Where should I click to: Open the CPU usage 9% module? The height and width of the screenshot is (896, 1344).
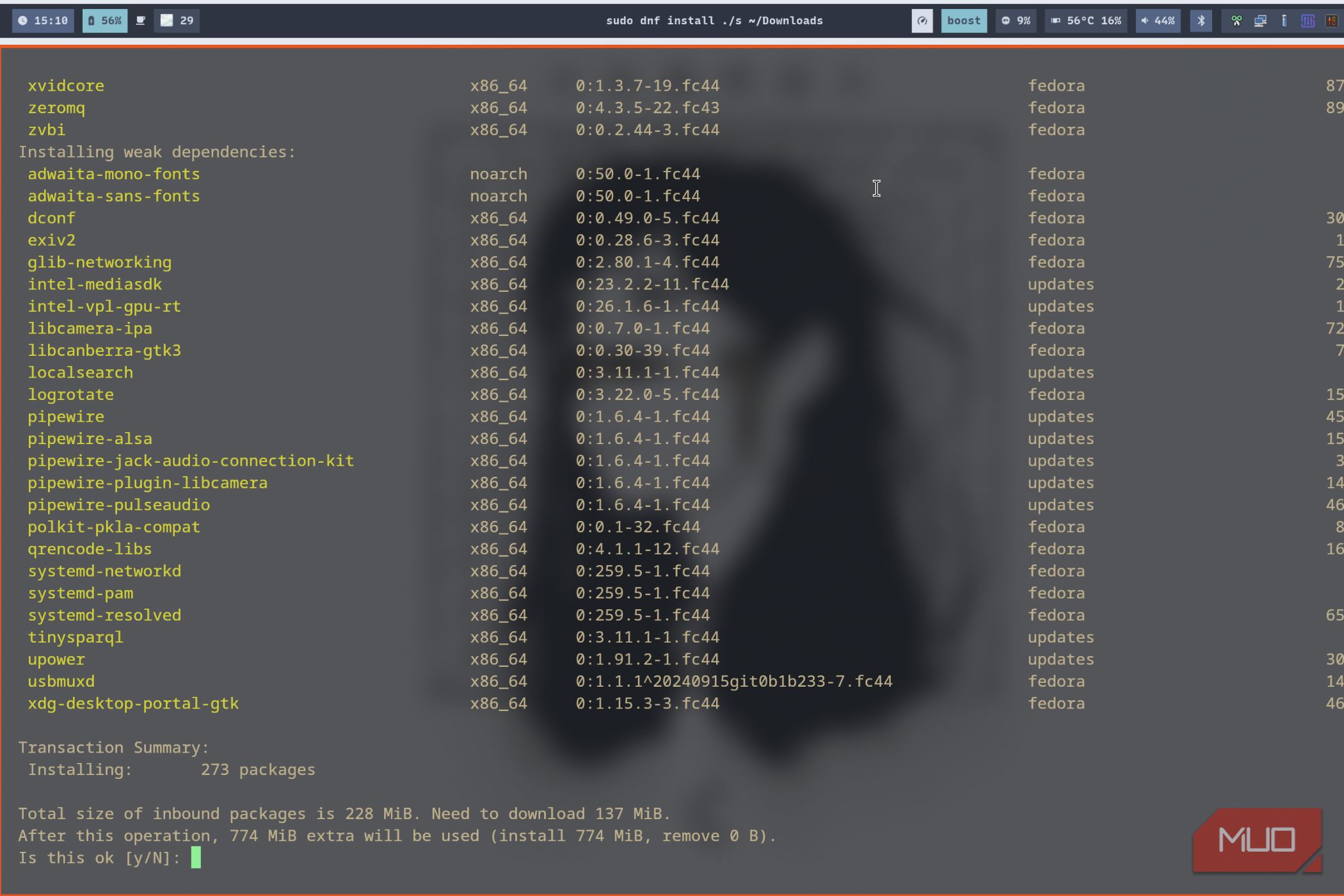click(x=1016, y=20)
